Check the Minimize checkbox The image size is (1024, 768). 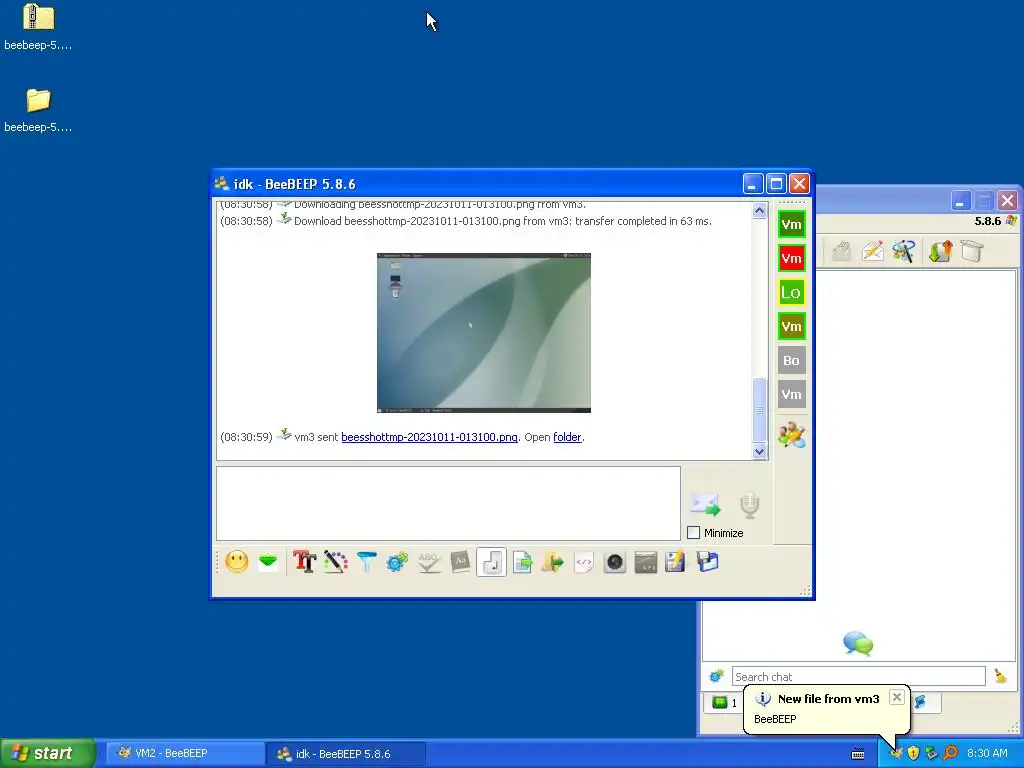[694, 533]
